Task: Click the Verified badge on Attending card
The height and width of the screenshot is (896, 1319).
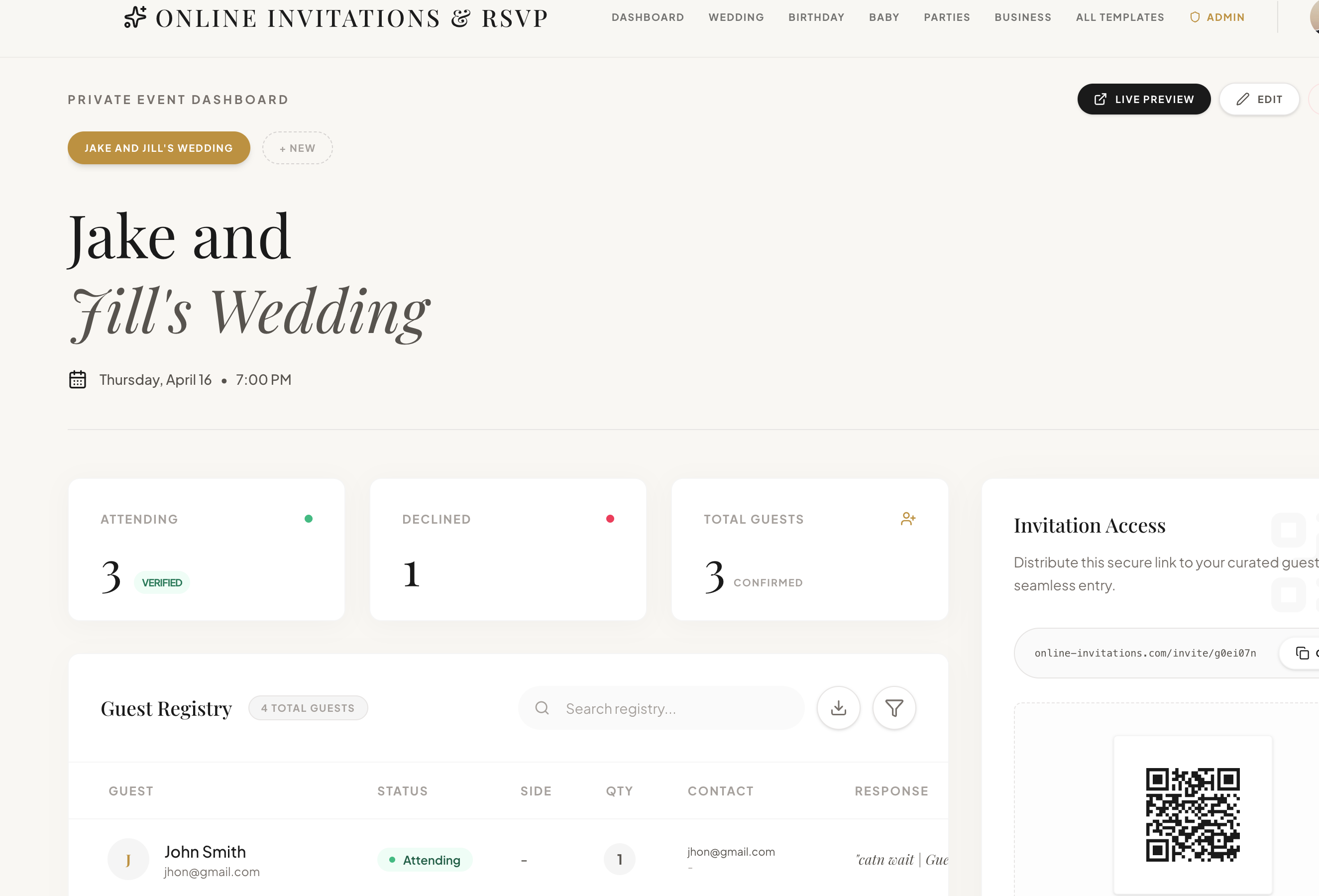Action: point(162,583)
